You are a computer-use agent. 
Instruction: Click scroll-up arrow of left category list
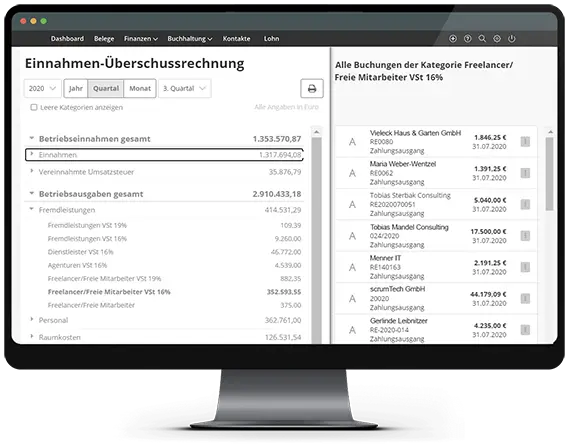click(316, 132)
